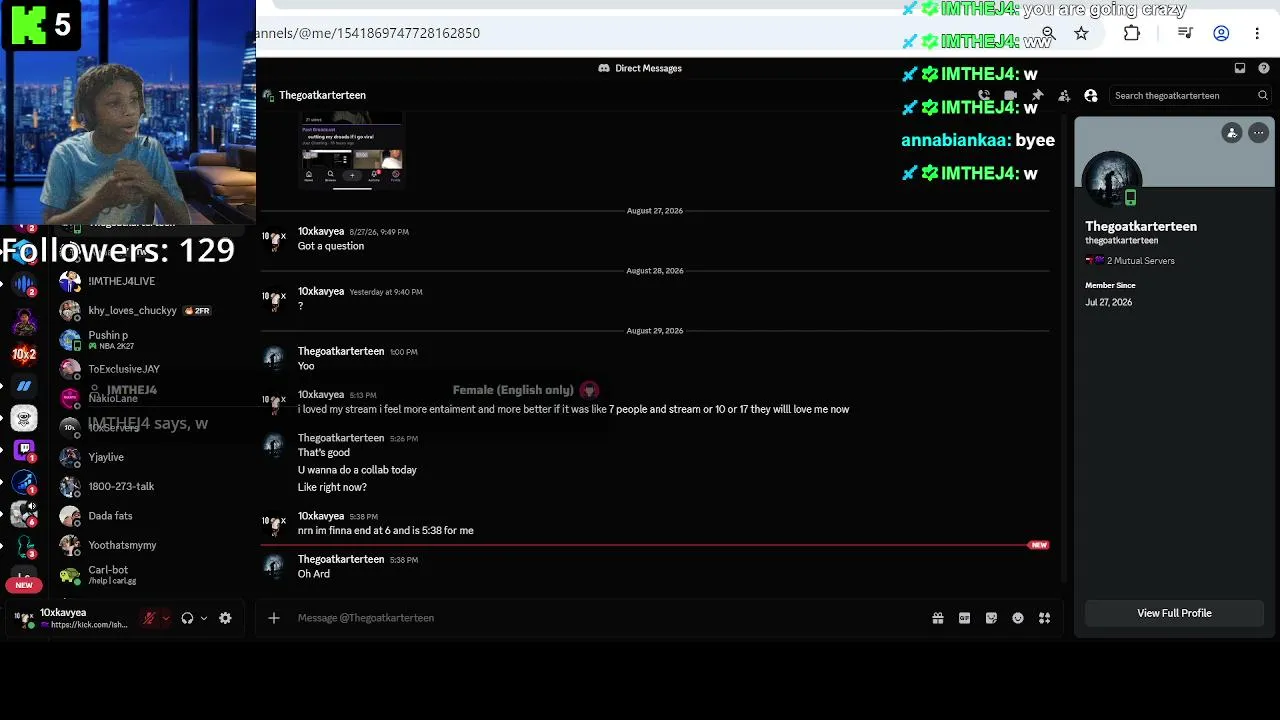Viewport: 1280px width, 720px height.
Task: Open the 10xkavyea user panel profile
Action: pos(72,618)
